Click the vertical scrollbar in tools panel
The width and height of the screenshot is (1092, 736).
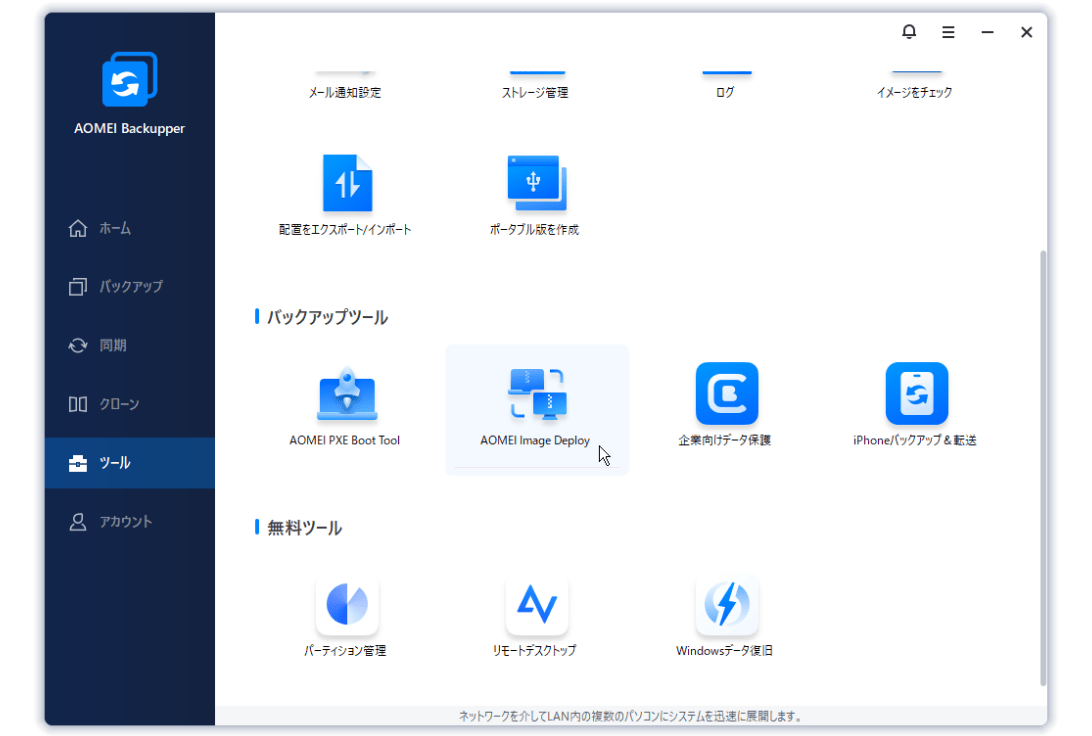click(x=1043, y=468)
